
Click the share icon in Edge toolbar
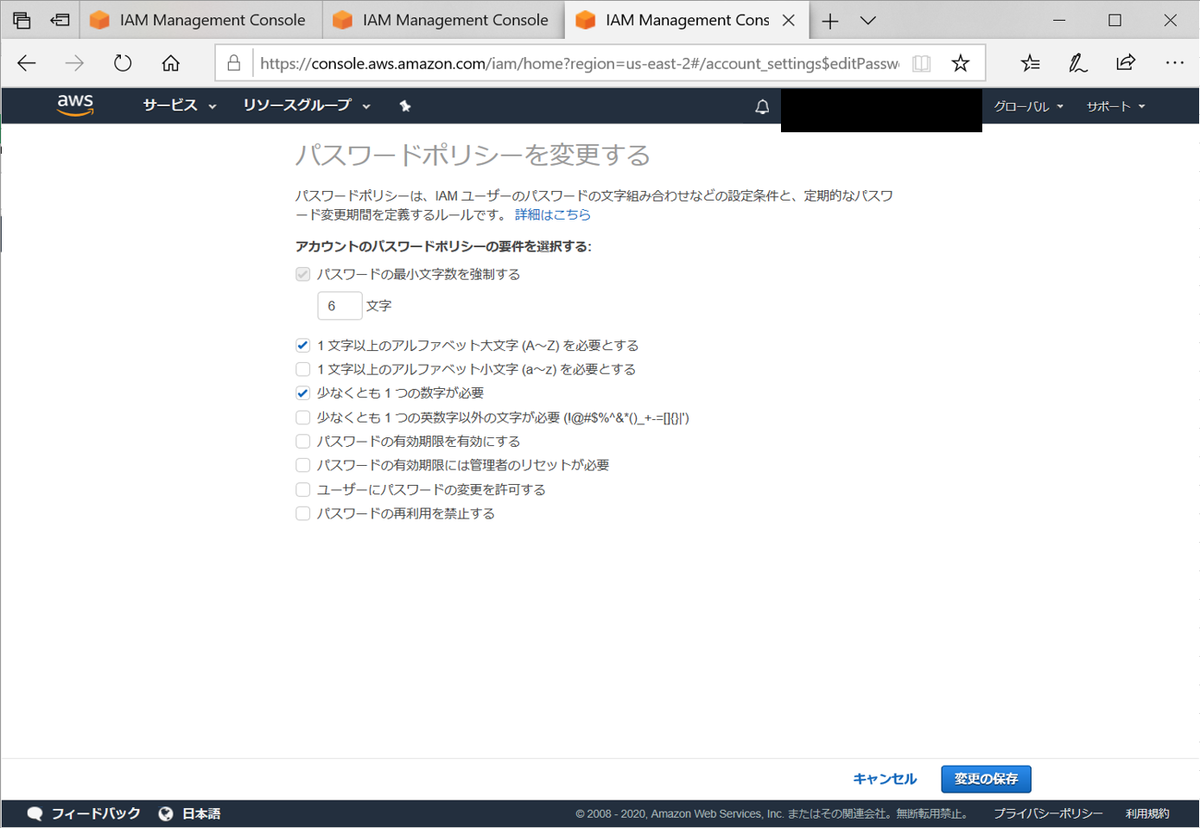click(1125, 61)
